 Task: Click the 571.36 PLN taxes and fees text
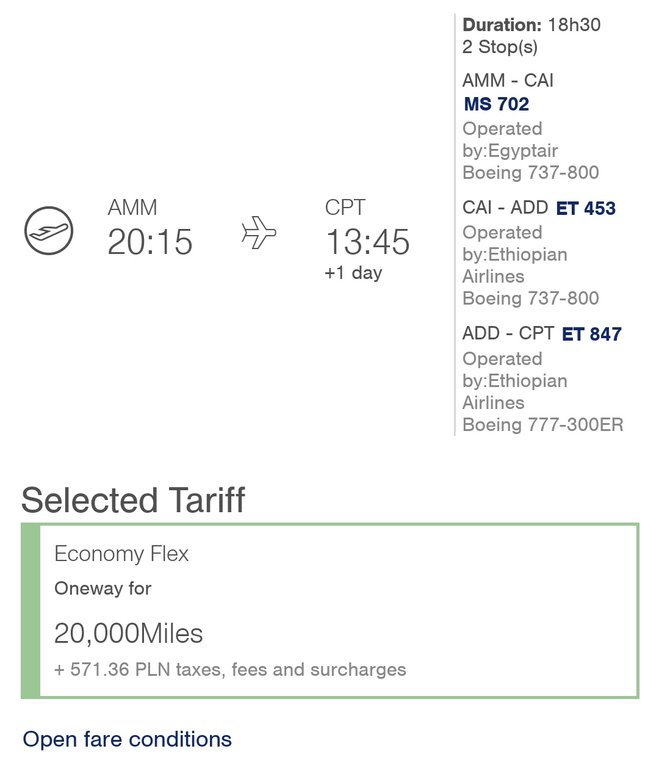(x=230, y=670)
